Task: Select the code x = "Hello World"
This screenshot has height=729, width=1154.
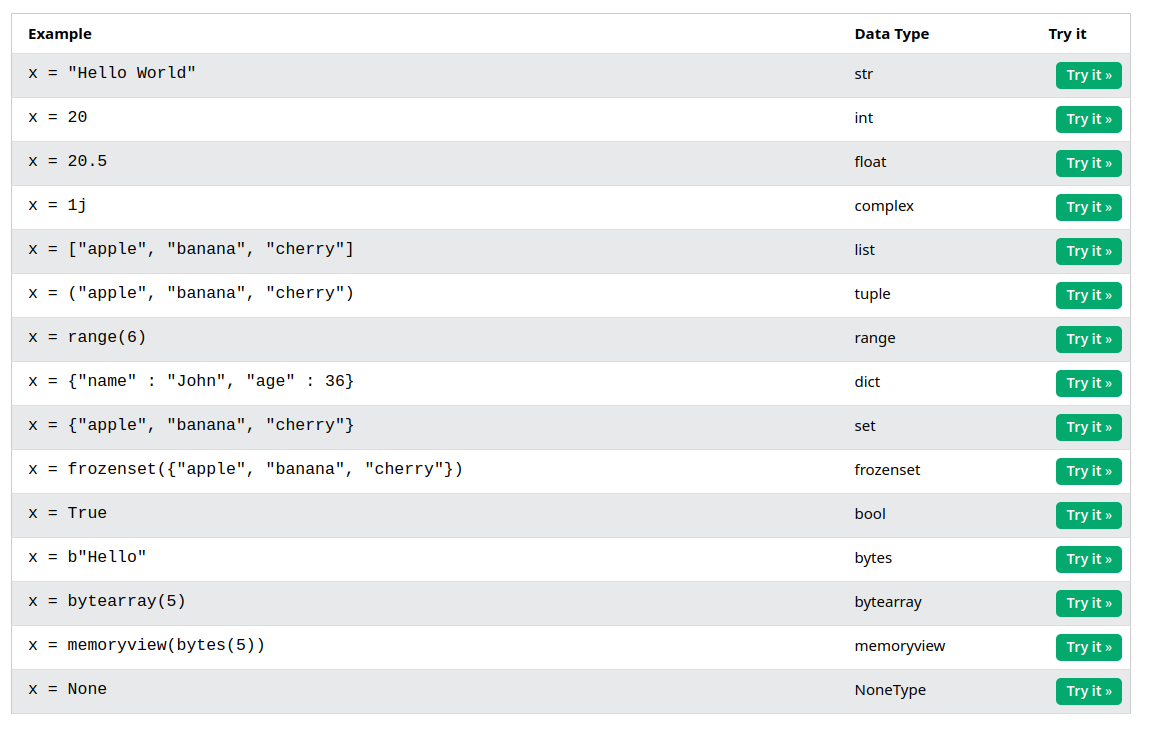Action: point(112,73)
